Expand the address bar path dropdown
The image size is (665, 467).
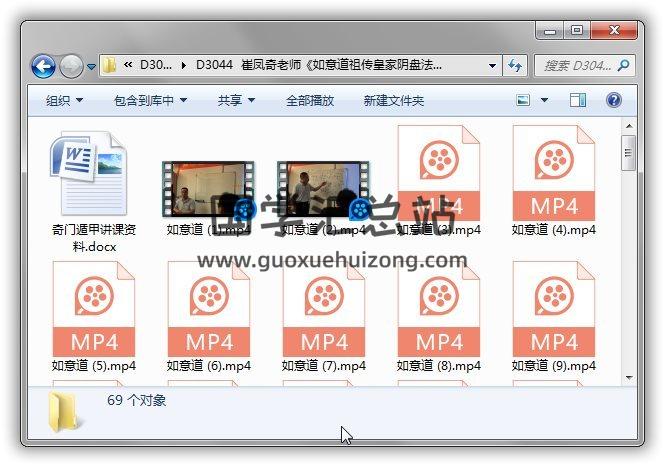tap(493, 66)
